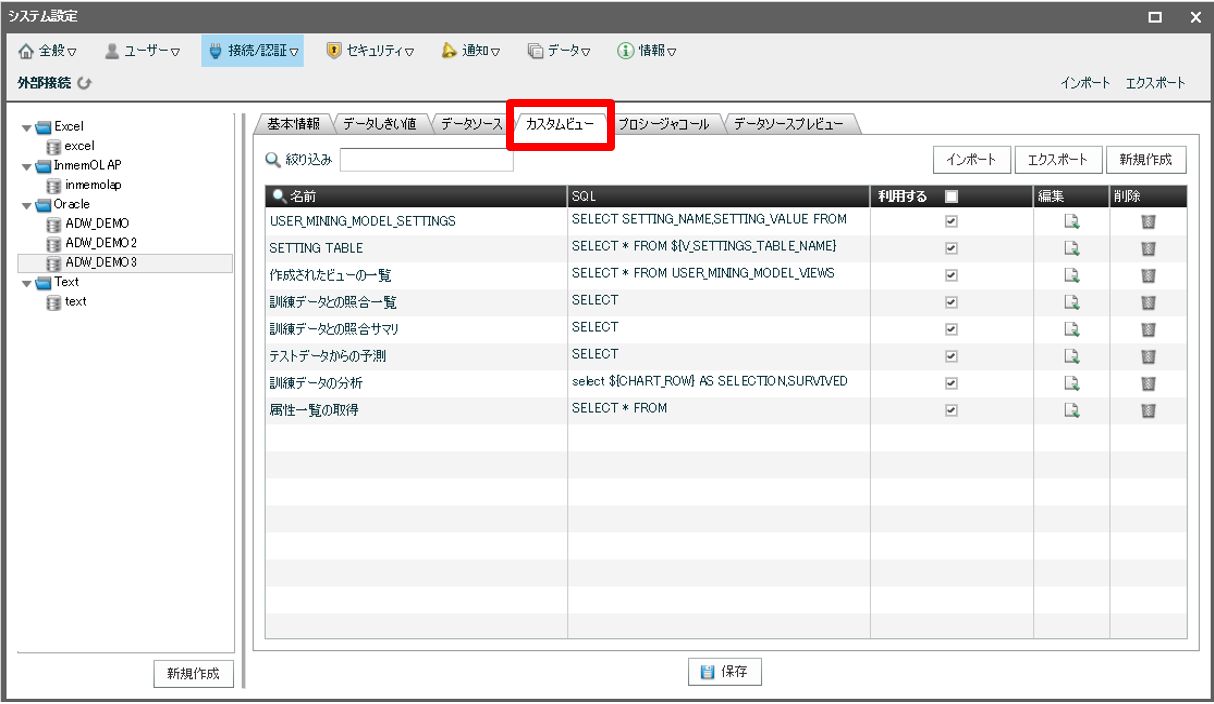
Task: Select the ADW_DEMO2 database connection
Action: (x=100, y=243)
